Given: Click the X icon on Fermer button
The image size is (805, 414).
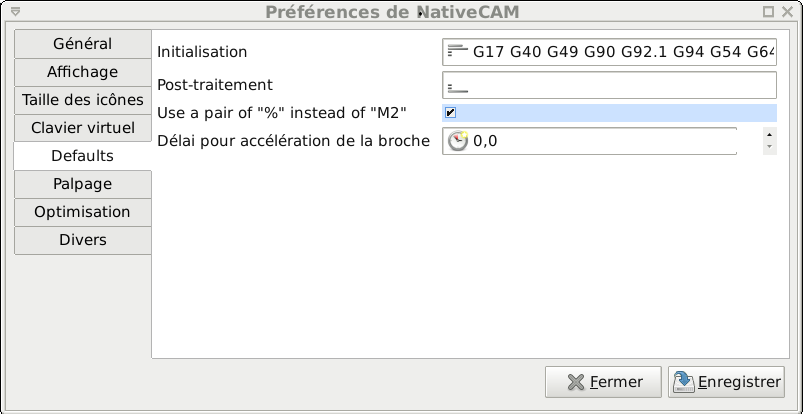Looking at the screenshot, I should (576, 382).
